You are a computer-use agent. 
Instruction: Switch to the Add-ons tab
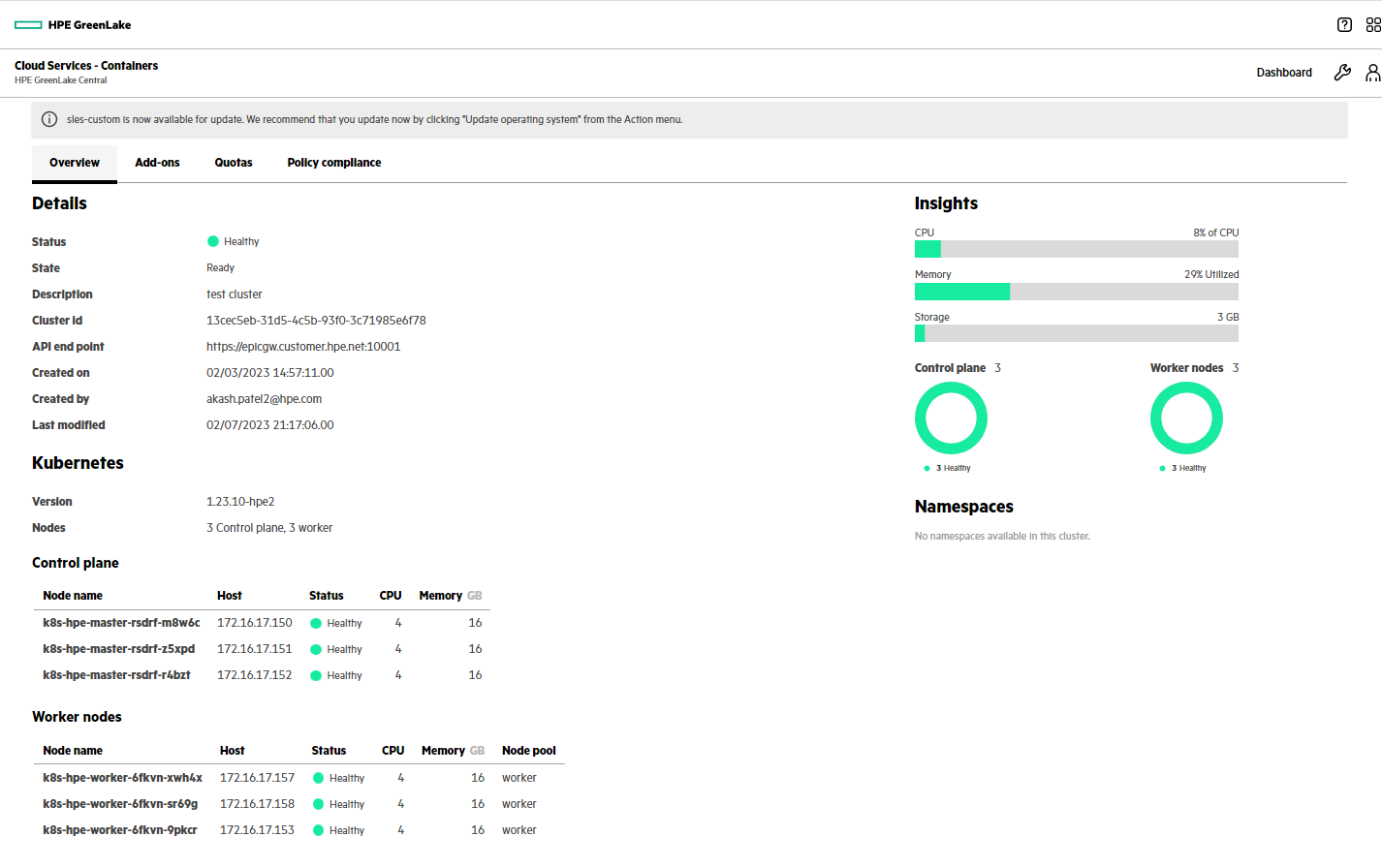pos(157,163)
